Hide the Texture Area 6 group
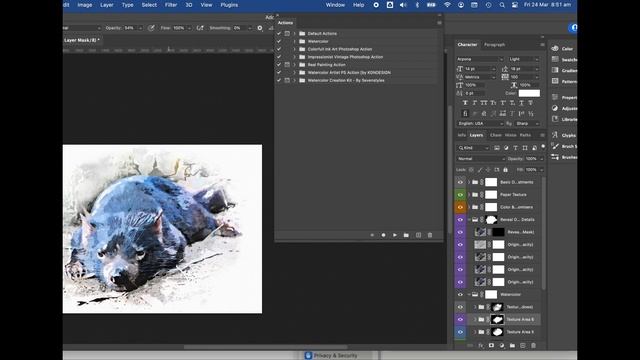The width and height of the screenshot is (640, 360). point(460,320)
